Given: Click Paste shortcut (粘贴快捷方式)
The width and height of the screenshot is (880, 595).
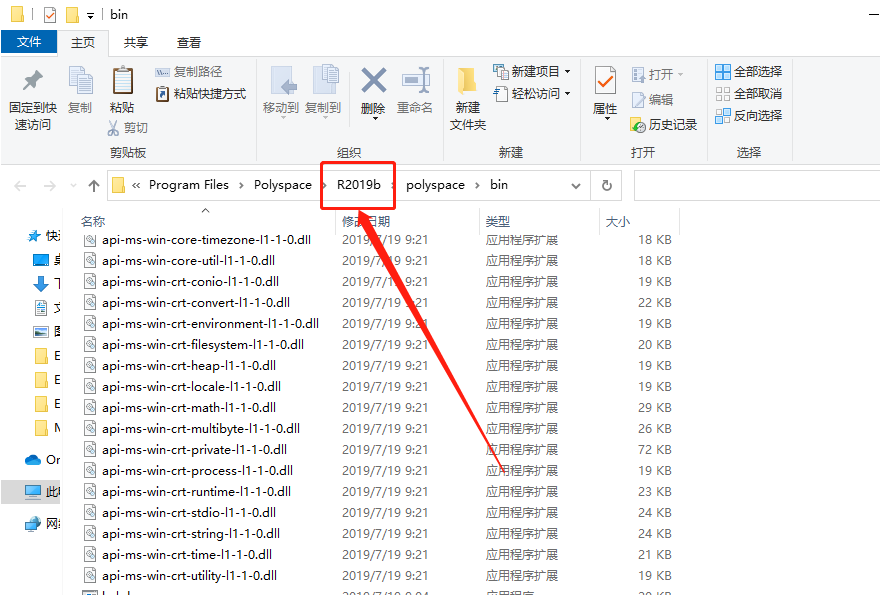Looking at the screenshot, I should click(201, 94).
